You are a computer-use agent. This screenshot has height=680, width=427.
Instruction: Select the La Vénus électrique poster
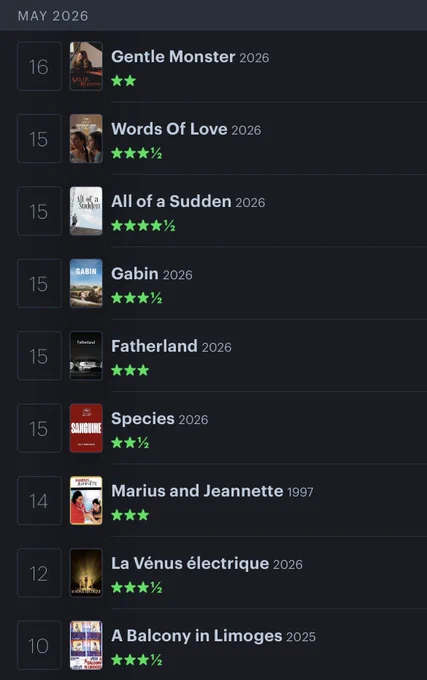tap(86, 573)
